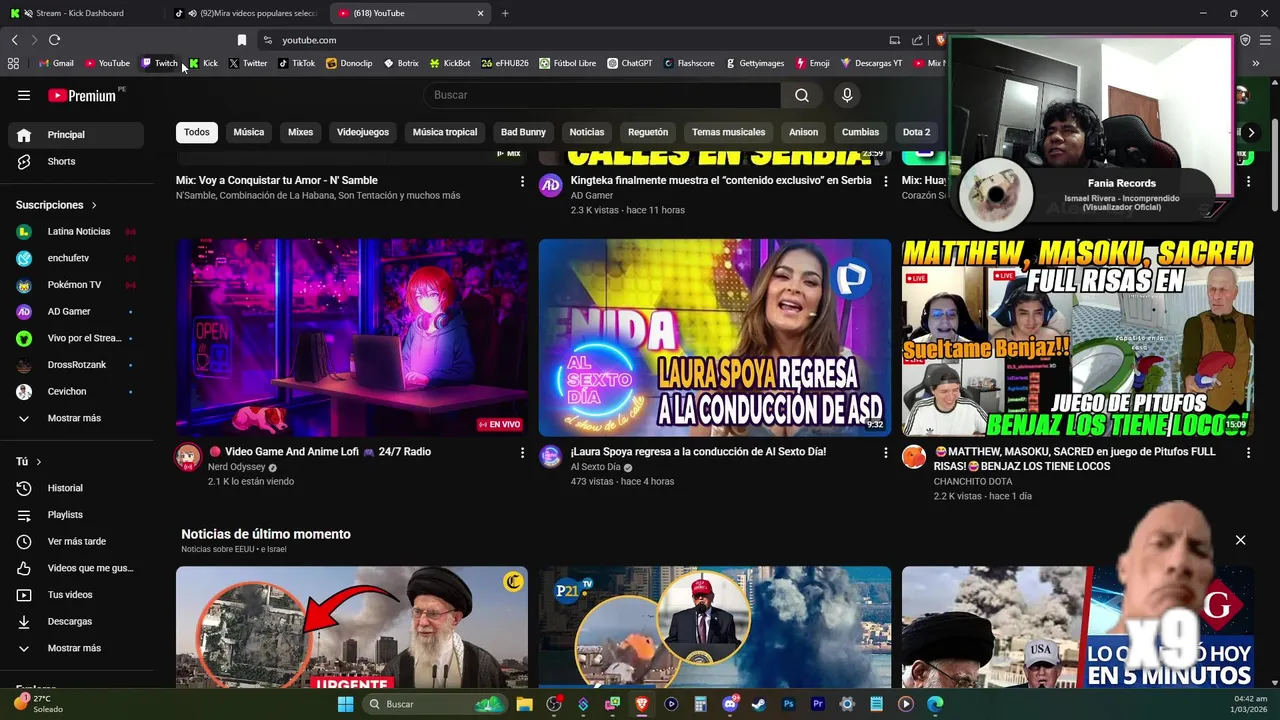Open Playlists in the sidebar
The image size is (1280, 720).
tap(76, 515)
